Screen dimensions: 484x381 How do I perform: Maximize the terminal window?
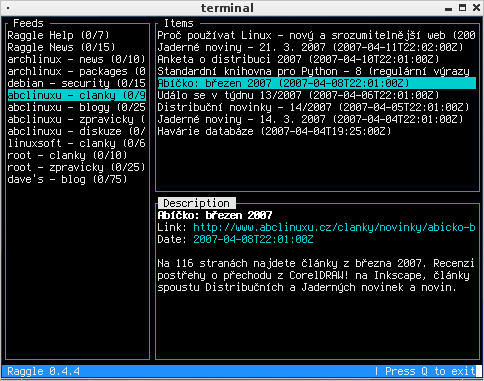pyautogui.click(x=462, y=8)
